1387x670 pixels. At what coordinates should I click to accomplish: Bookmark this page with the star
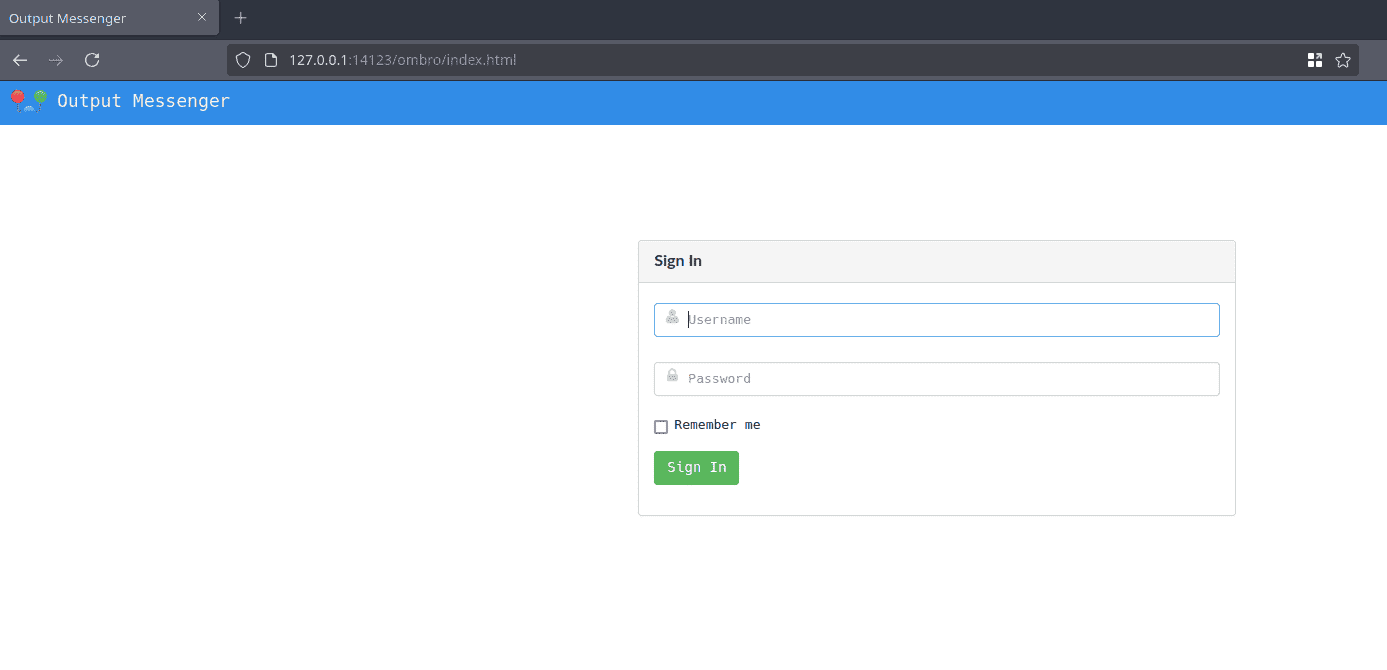[1343, 60]
